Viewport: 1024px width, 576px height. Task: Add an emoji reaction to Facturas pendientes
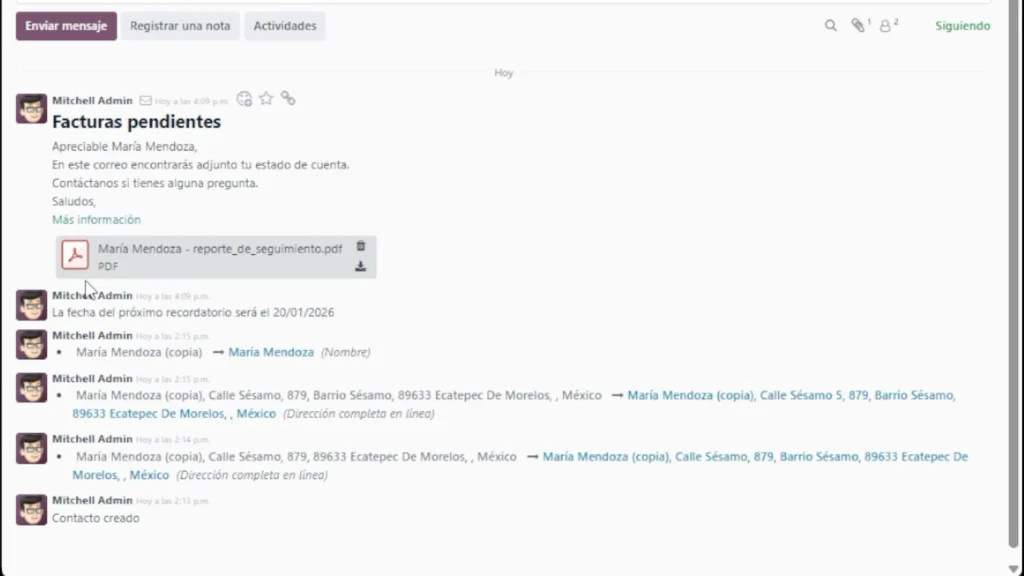tap(244, 99)
